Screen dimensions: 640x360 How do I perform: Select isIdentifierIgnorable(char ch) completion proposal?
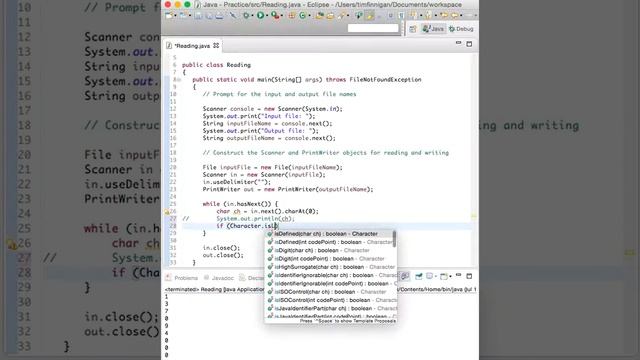pos(330,275)
